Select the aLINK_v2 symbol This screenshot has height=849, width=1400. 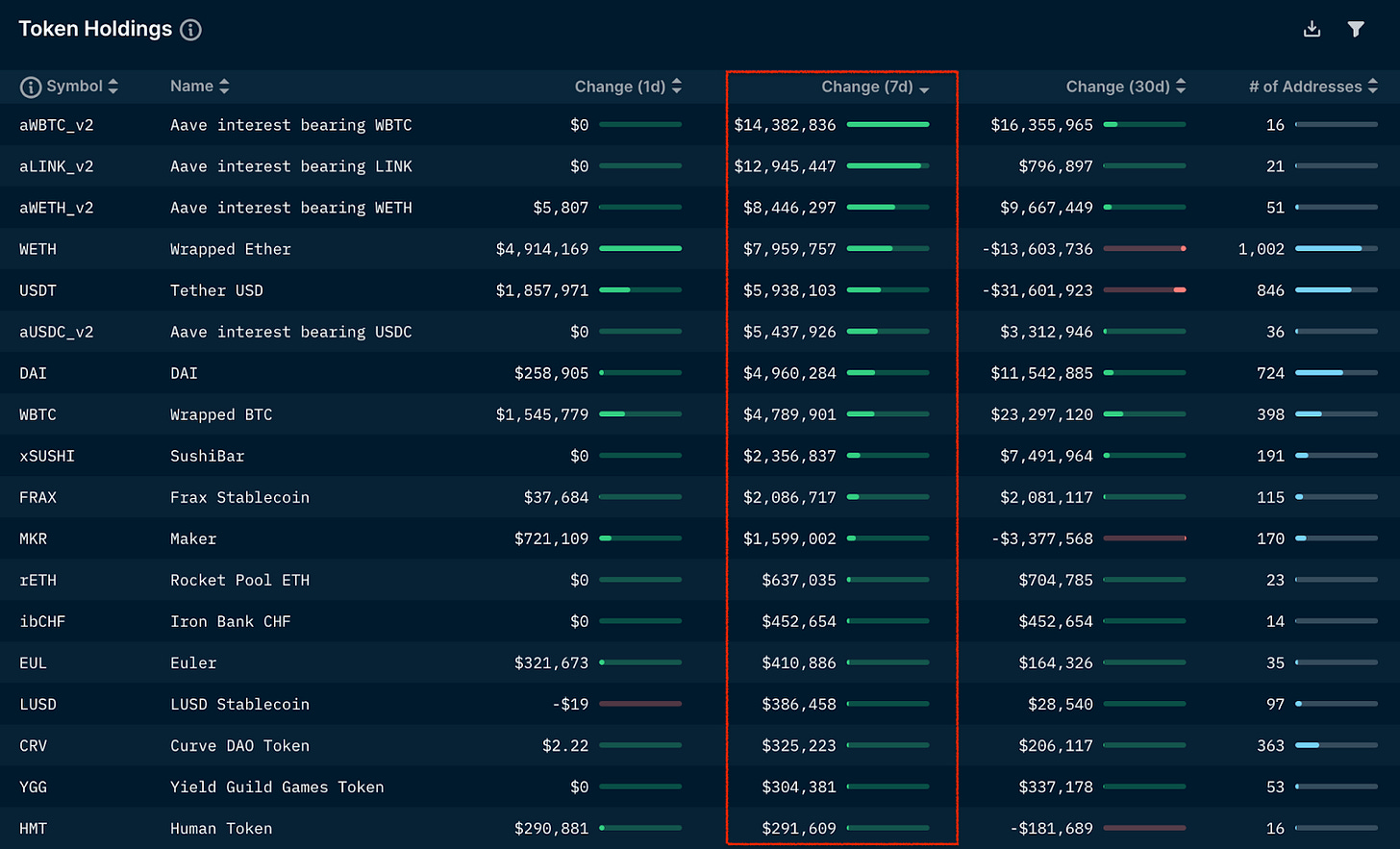tap(57, 166)
